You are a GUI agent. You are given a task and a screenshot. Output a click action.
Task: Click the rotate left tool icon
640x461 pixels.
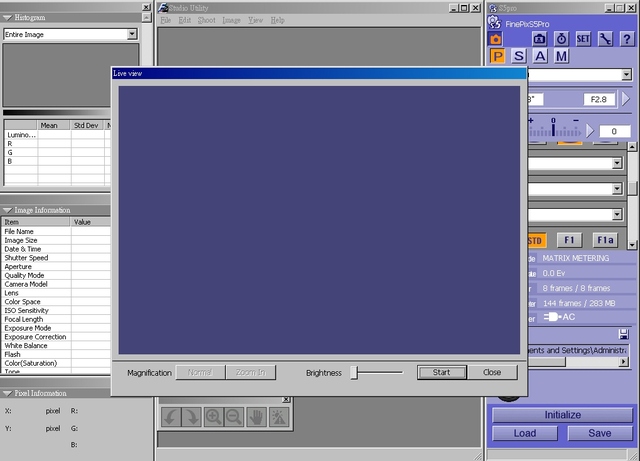point(171,417)
